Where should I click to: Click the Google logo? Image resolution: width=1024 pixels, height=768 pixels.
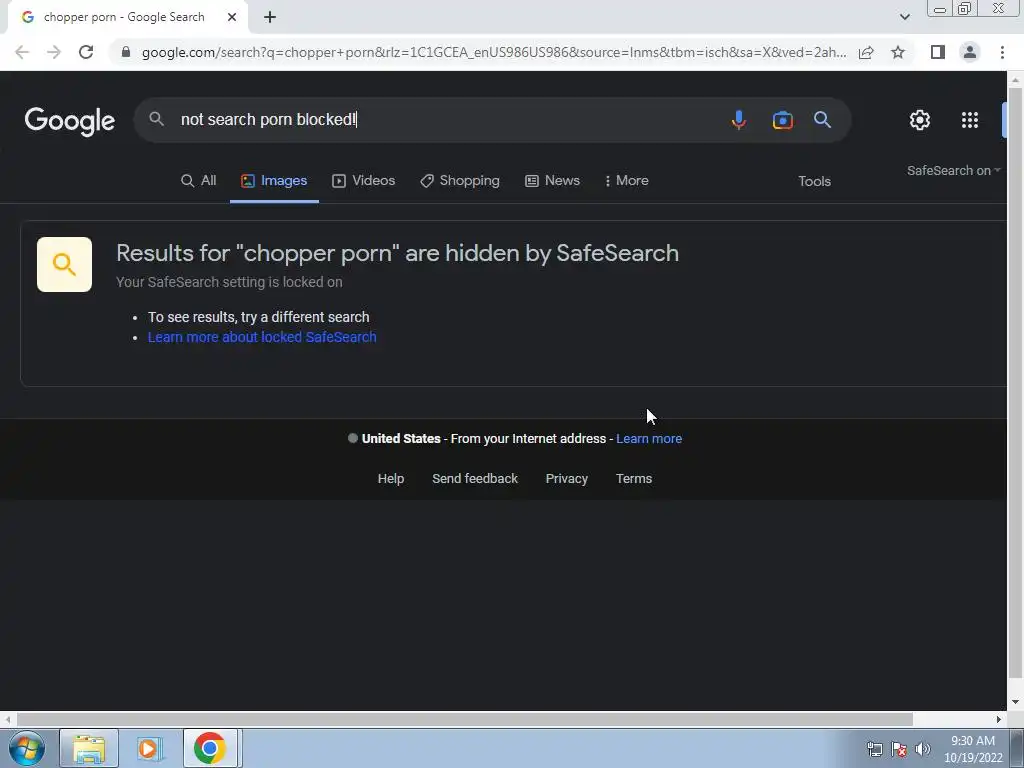click(70, 121)
